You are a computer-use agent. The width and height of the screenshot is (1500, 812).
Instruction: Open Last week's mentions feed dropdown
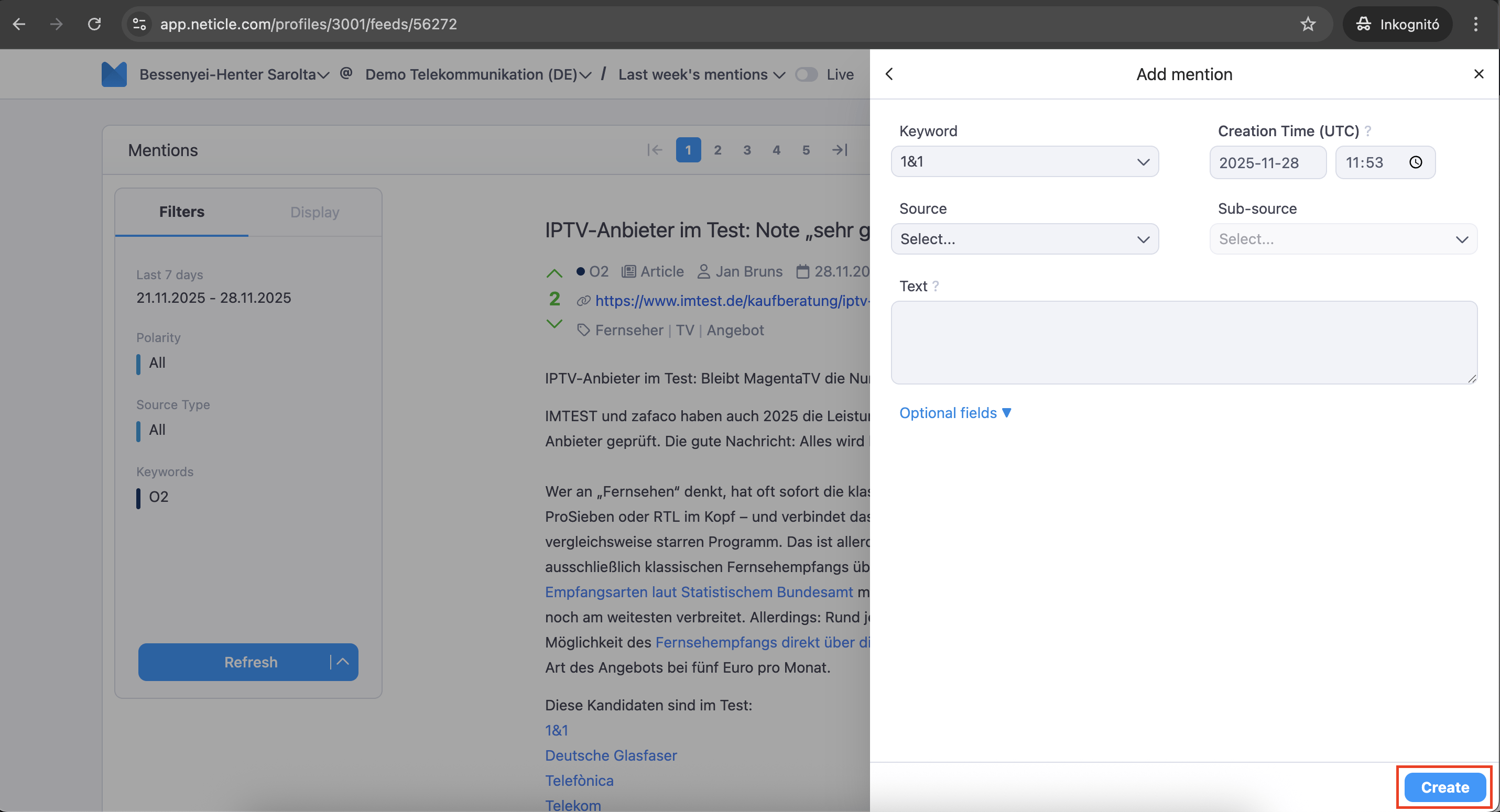point(702,74)
